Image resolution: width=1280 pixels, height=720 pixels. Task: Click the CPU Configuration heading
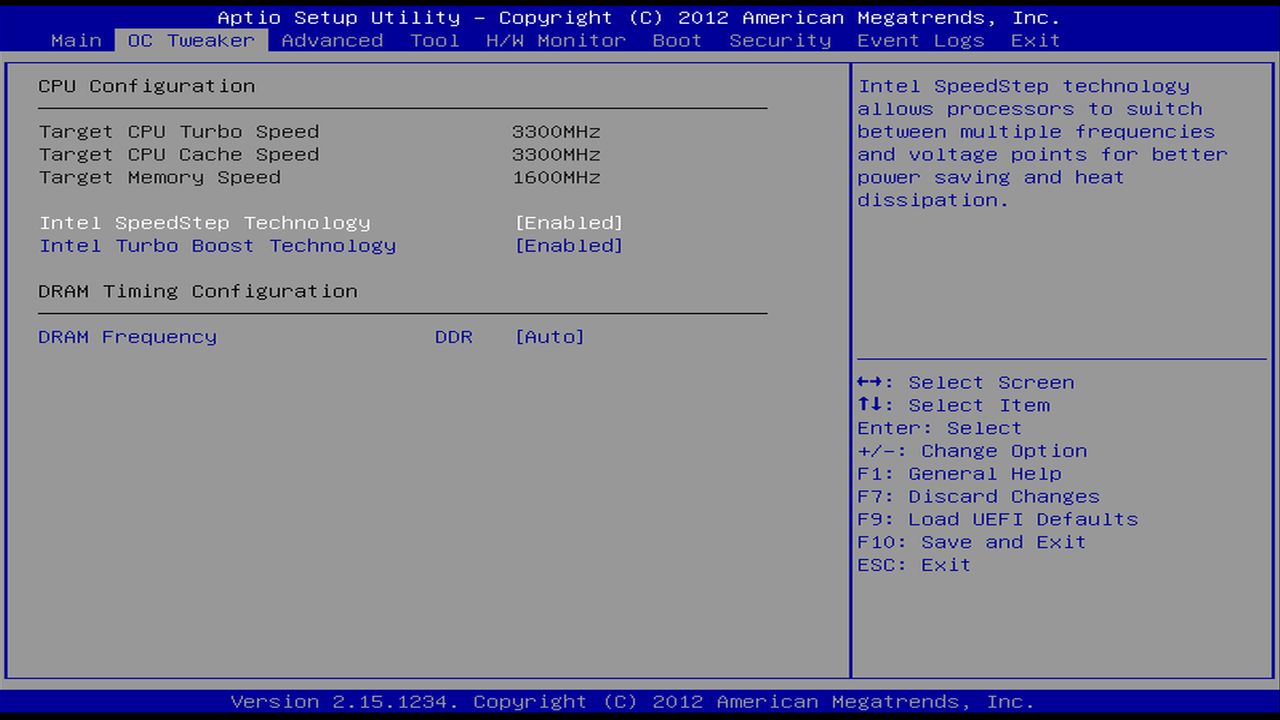click(x=147, y=86)
